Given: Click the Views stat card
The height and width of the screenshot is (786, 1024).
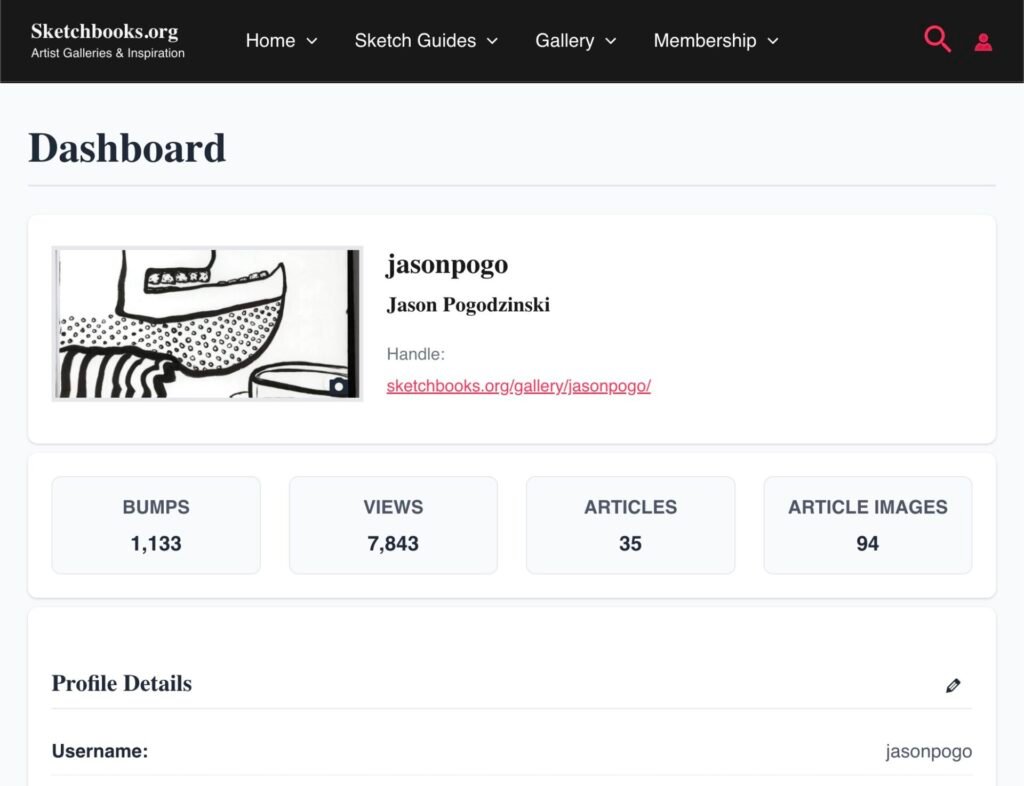Looking at the screenshot, I should coord(393,525).
